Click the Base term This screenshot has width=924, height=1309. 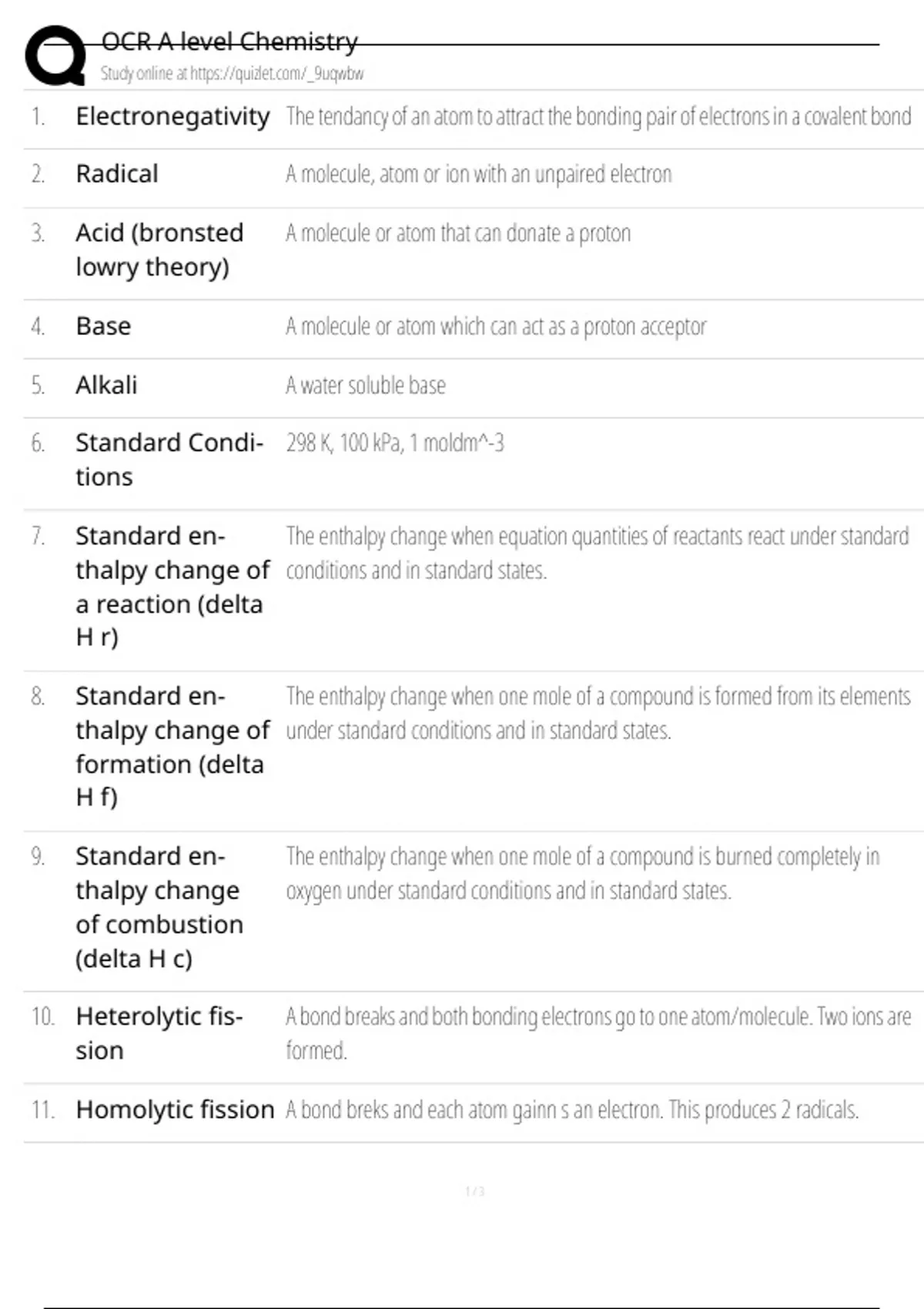click(x=103, y=326)
